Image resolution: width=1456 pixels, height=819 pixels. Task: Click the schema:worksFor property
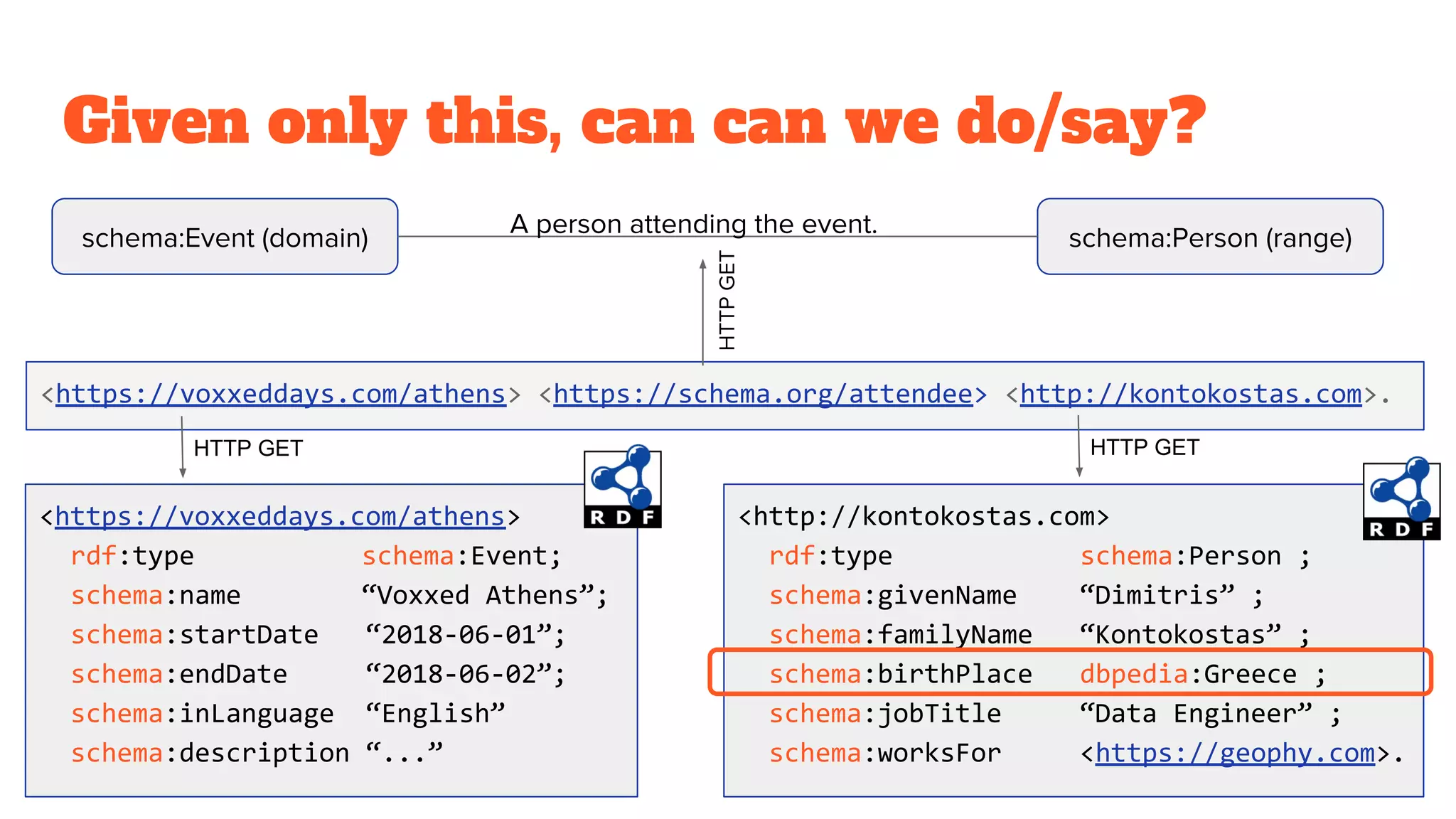885,753
